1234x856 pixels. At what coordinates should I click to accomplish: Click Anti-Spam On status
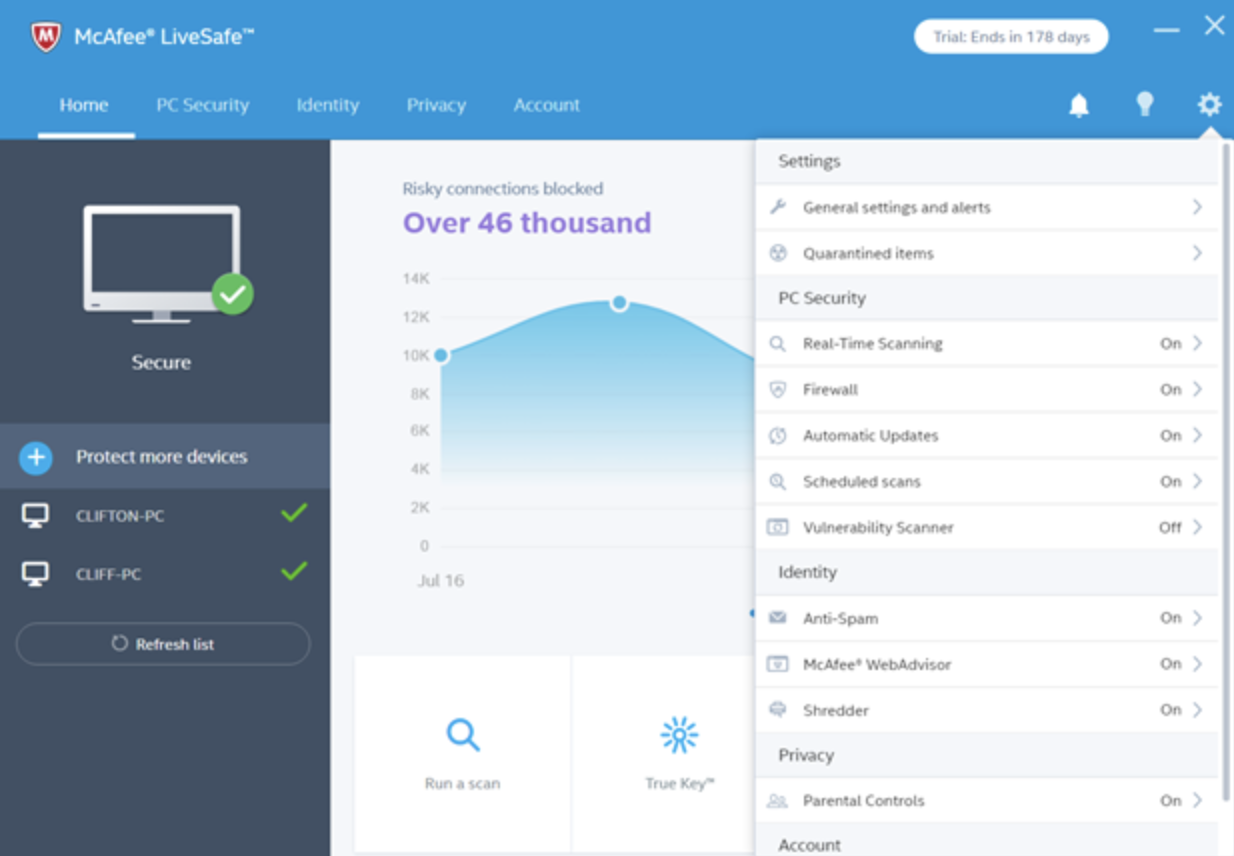1171,618
